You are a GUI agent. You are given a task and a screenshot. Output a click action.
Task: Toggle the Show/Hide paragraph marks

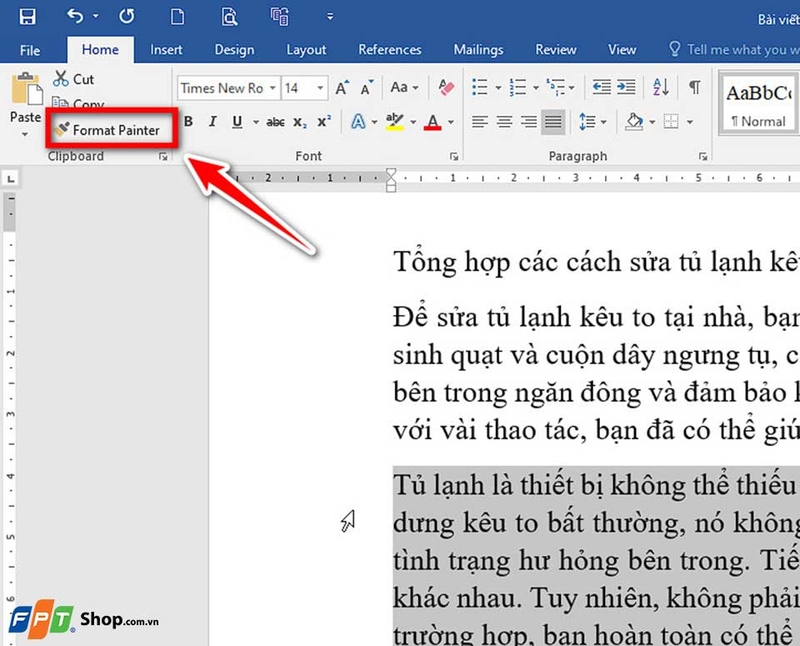coord(693,88)
